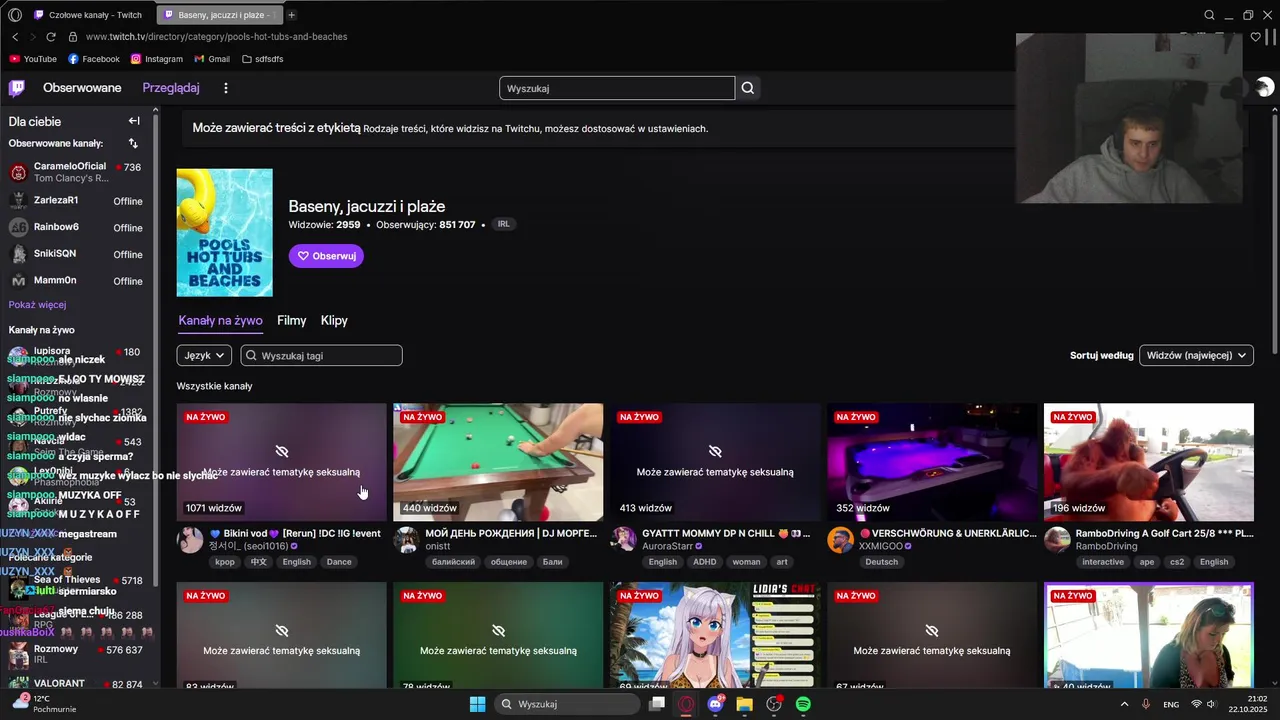Click the purple Obserwuj follow button
The height and width of the screenshot is (720, 1280).
326,256
